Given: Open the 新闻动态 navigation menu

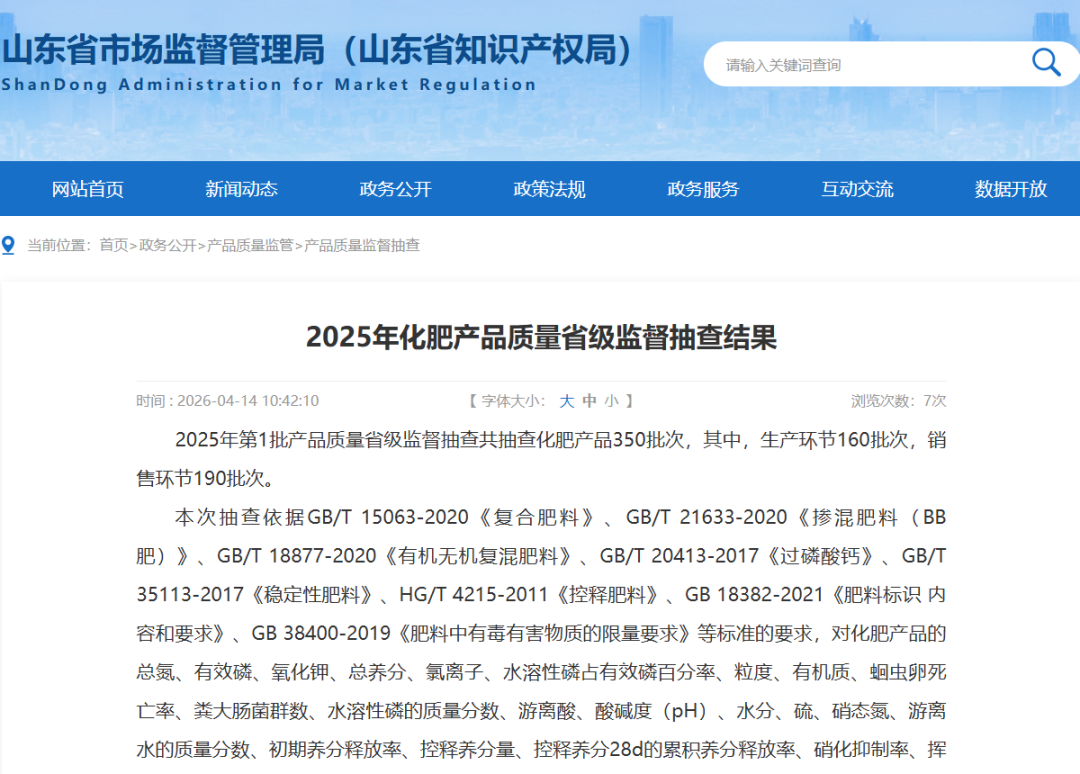Looking at the screenshot, I should (241, 188).
